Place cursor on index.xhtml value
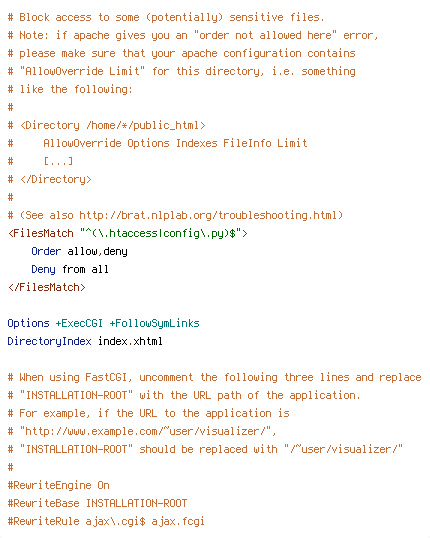 pyautogui.click(x=130, y=341)
